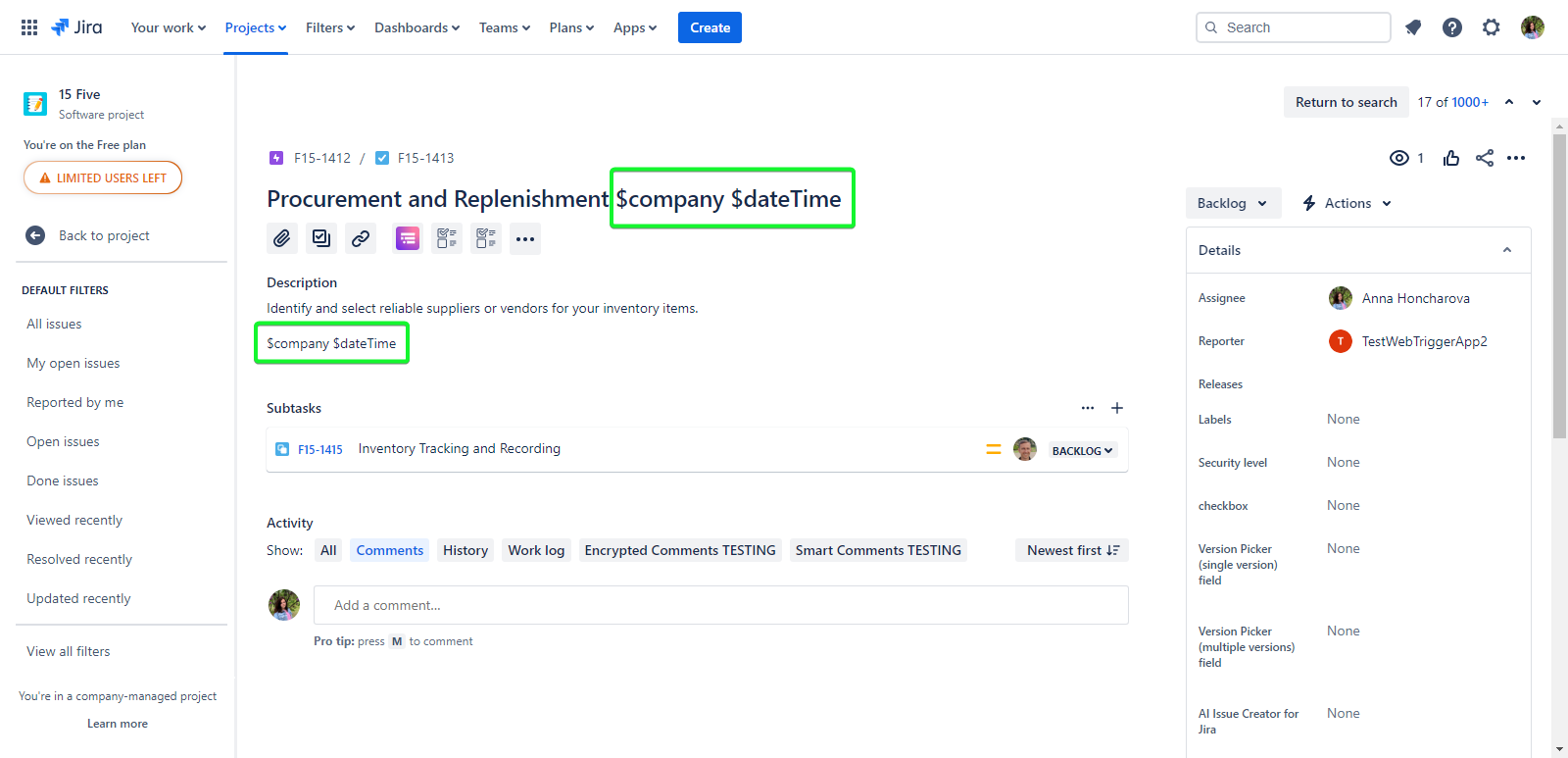Expand the Actions dropdown menu

tap(1347, 203)
